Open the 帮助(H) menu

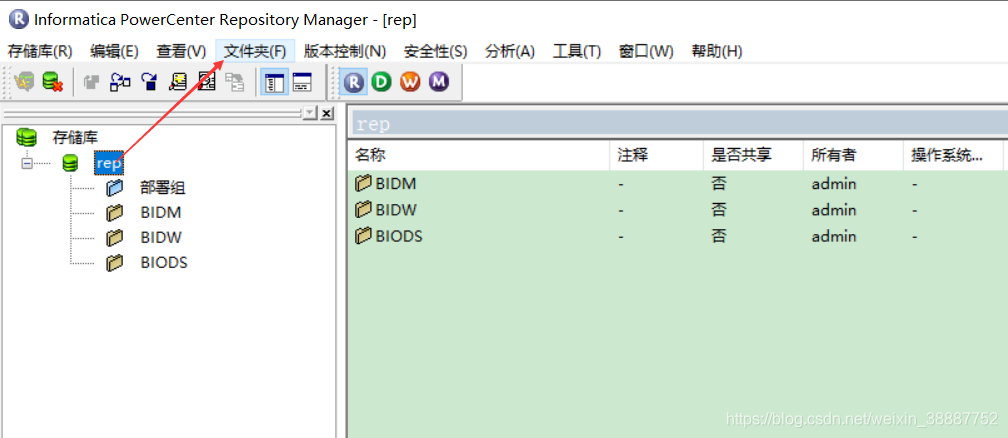[717, 51]
